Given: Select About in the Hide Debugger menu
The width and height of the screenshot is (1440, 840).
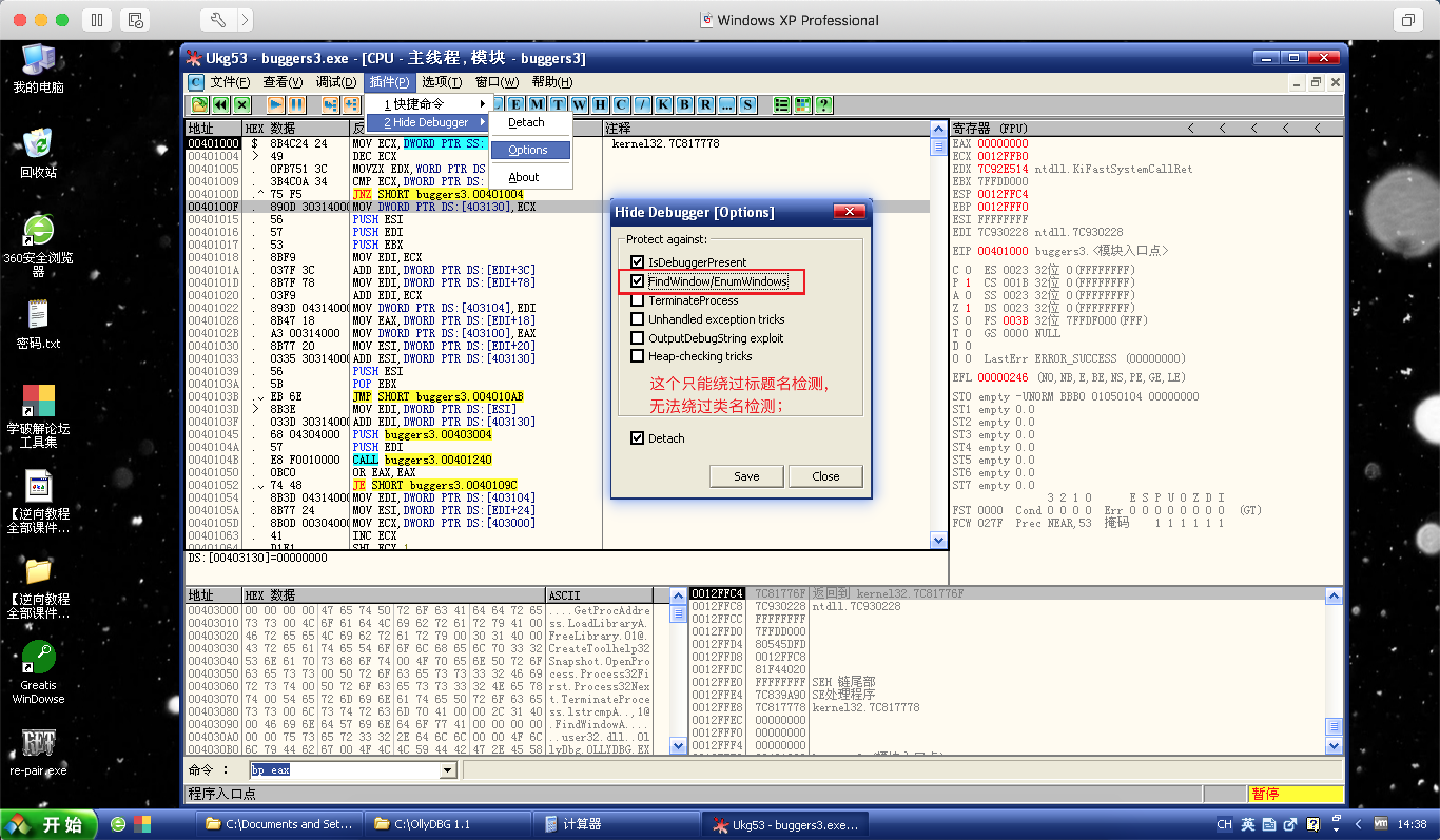Looking at the screenshot, I should 523,177.
